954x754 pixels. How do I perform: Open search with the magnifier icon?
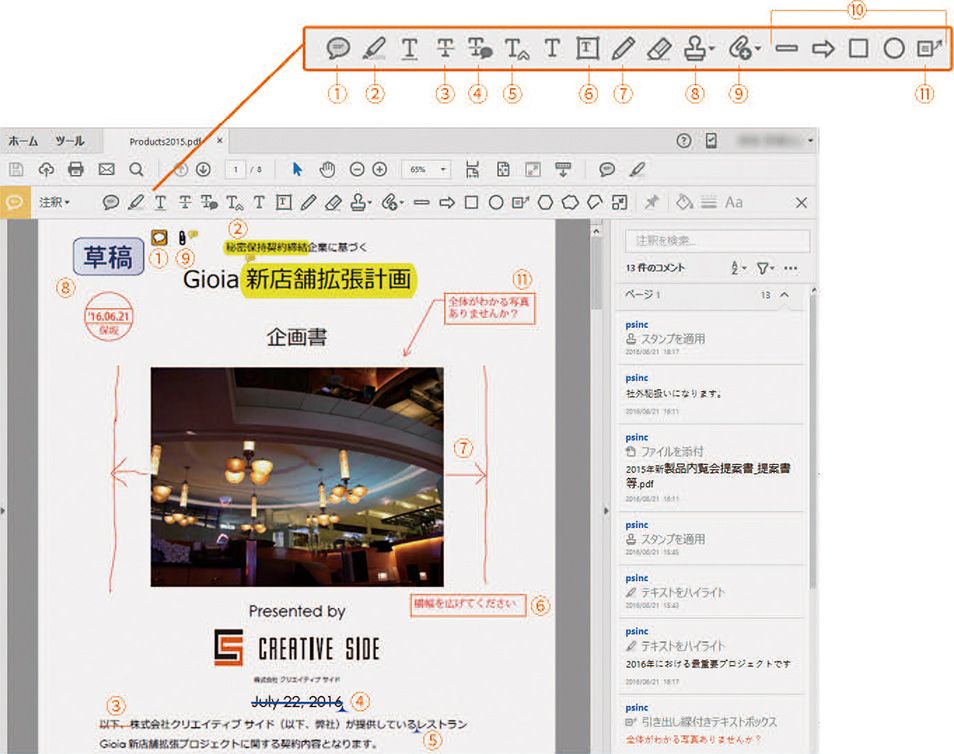[x=137, y=169]
